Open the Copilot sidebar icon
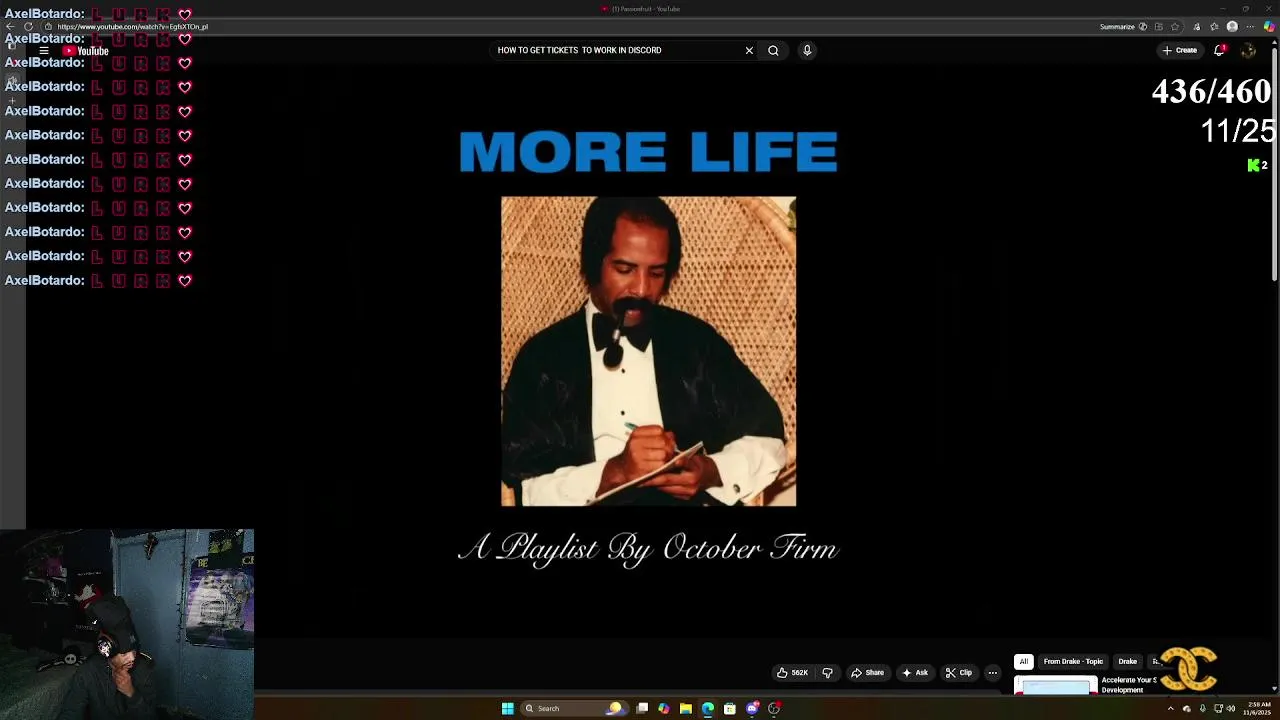 1269,27
